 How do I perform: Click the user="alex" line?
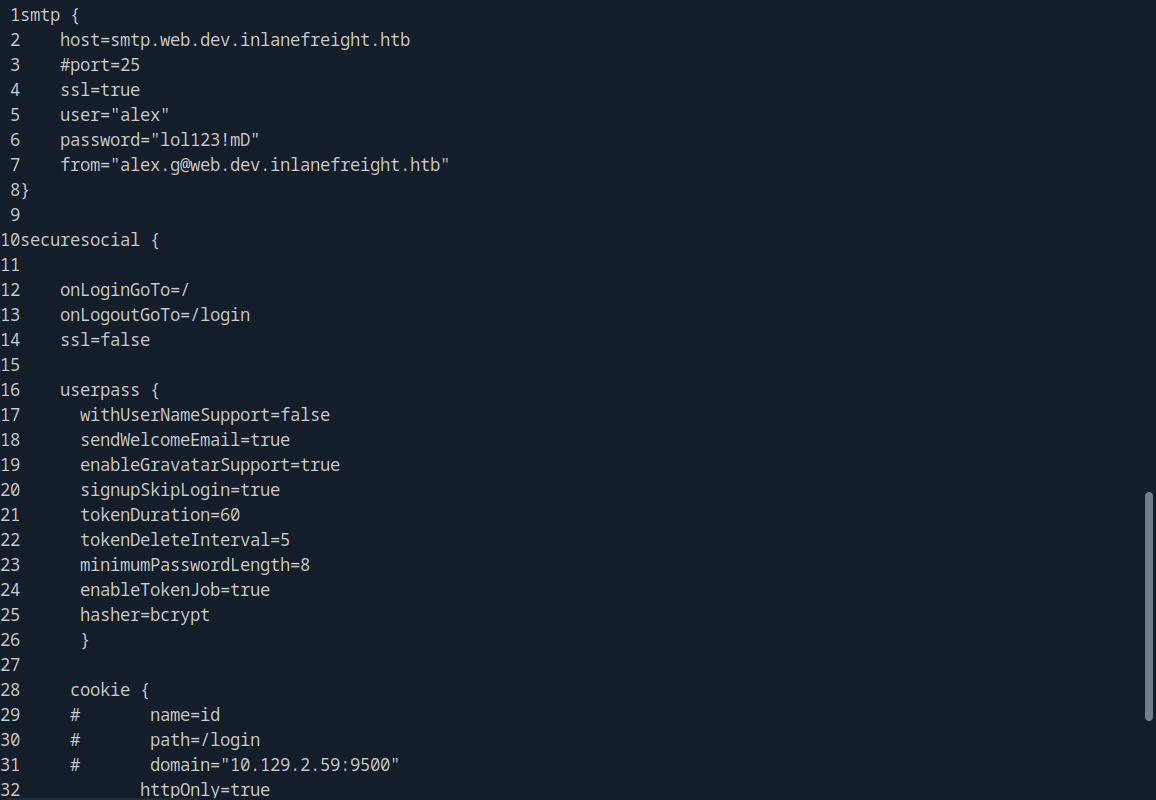pyautogui.click(x=114, y=115)
